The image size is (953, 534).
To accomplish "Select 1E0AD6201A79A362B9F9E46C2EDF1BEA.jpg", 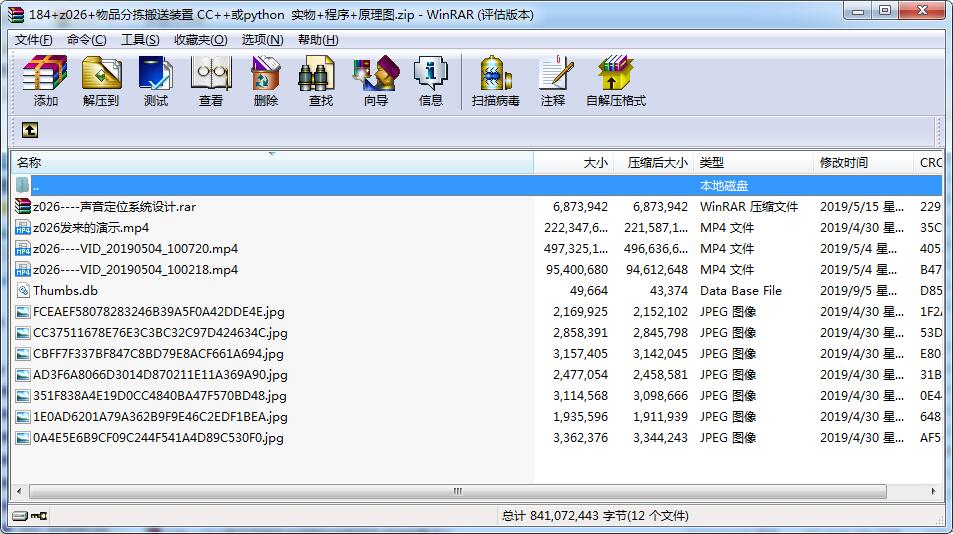I will tap(160, 417).
